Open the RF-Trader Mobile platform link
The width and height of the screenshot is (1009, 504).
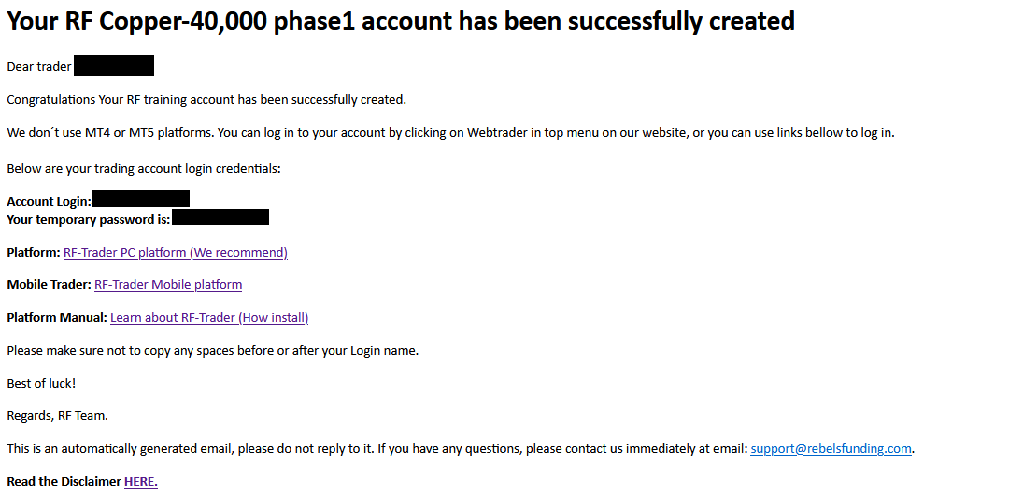click(168, 285)
